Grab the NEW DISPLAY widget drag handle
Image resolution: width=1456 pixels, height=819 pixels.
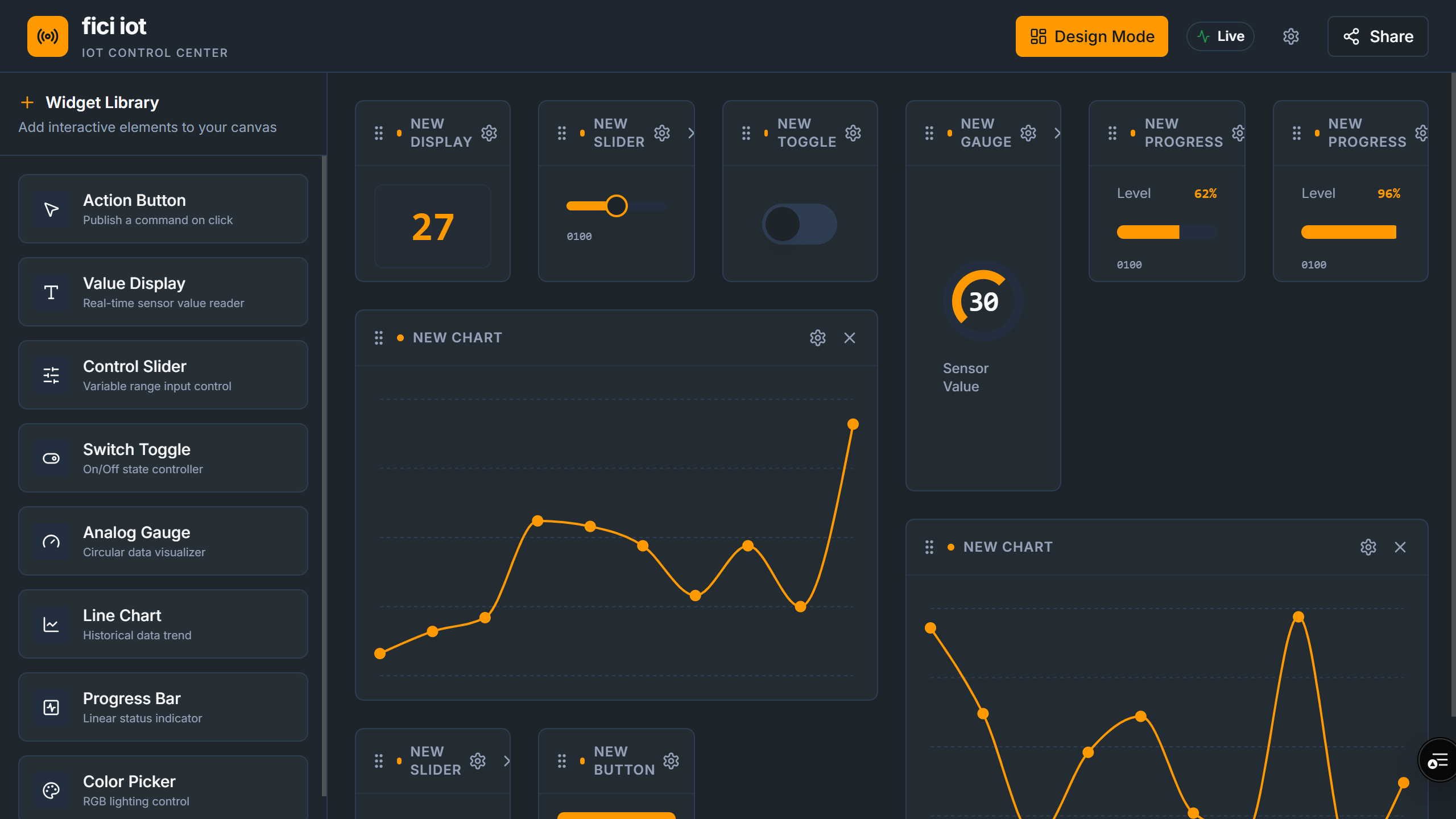[379, 133]
